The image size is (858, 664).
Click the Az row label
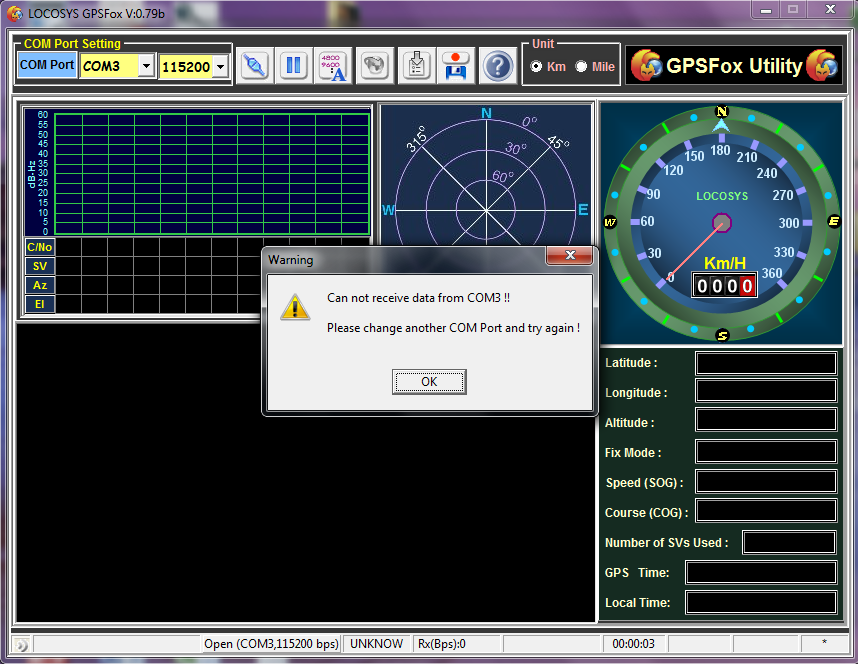[39, 285]
